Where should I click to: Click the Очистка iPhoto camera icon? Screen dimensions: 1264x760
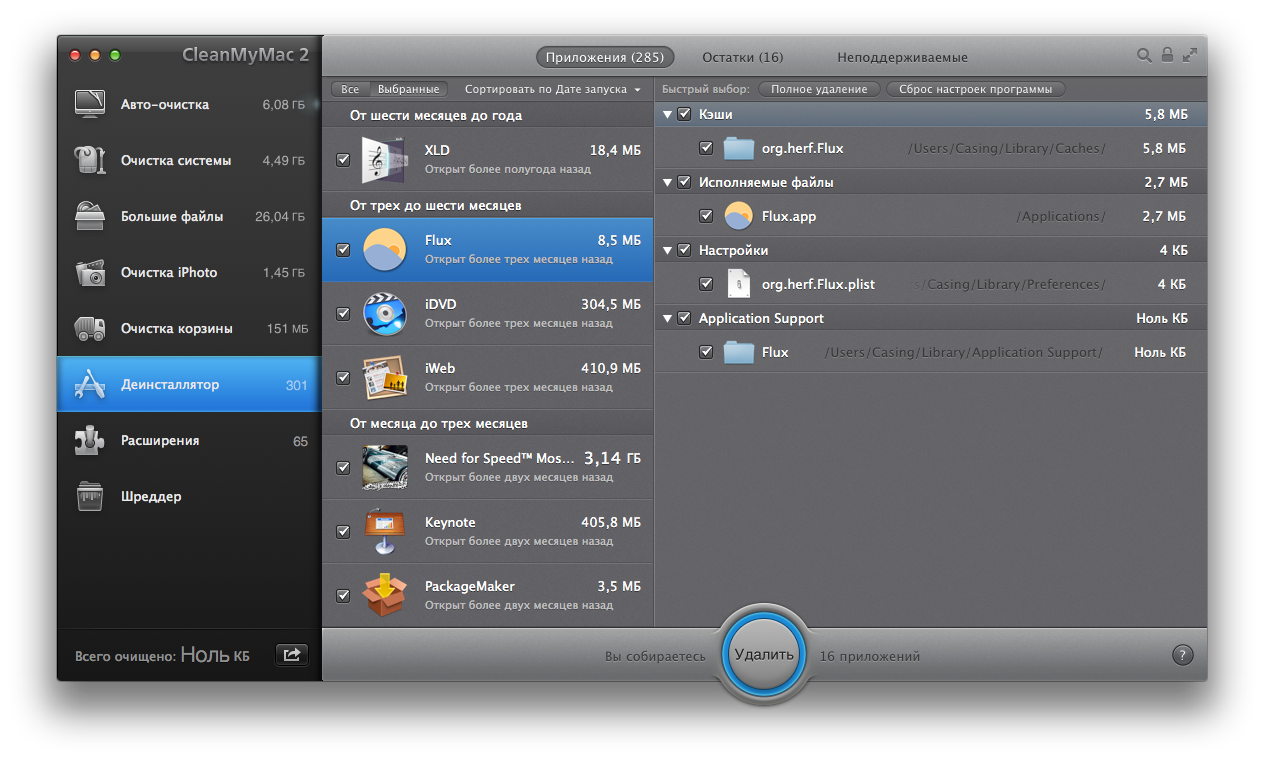point(90,272)
